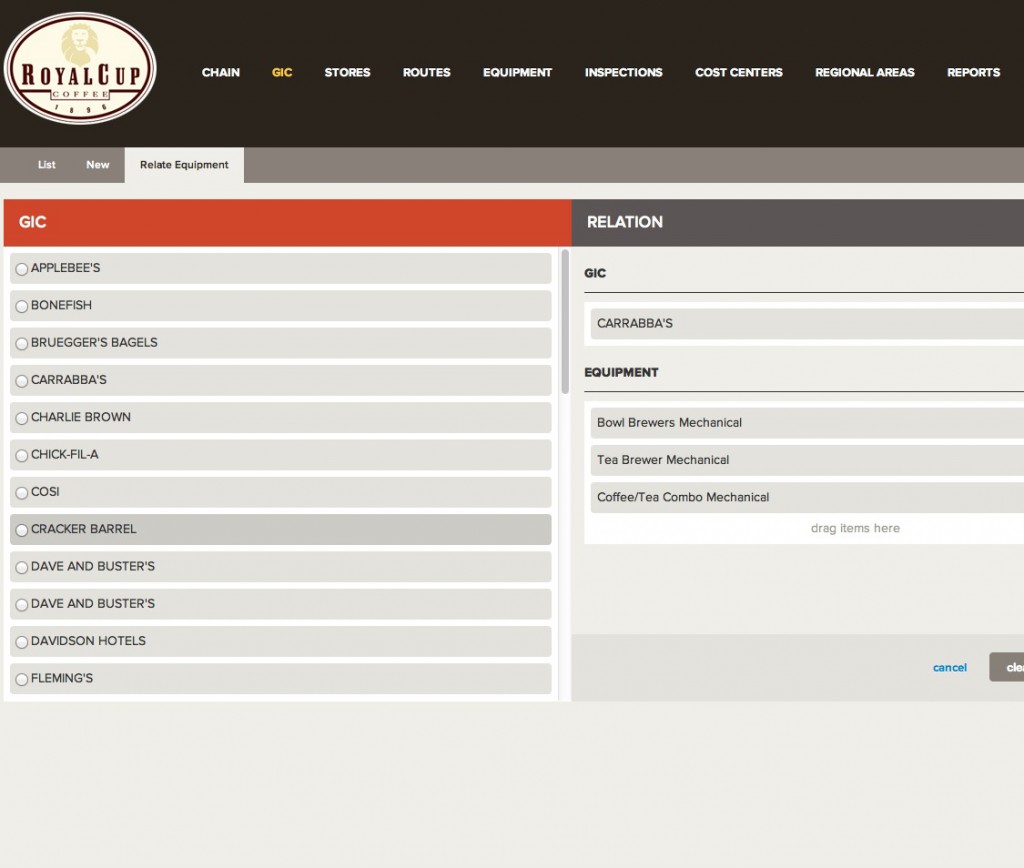
Task: Select the CRACKER BARREL radio button
Action: point(22,530)
